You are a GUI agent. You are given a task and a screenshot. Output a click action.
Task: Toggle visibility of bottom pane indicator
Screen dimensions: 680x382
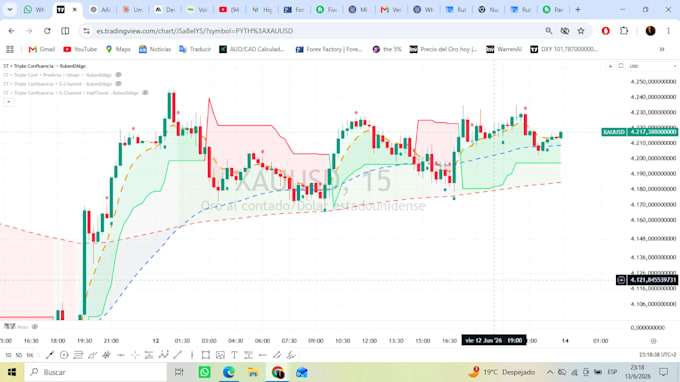tap(35, 326)
